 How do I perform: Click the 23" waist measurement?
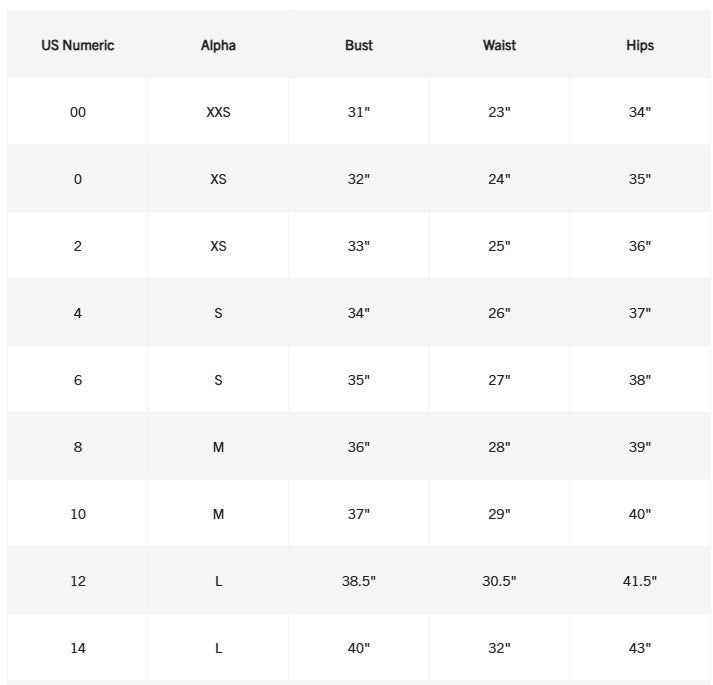499,112
